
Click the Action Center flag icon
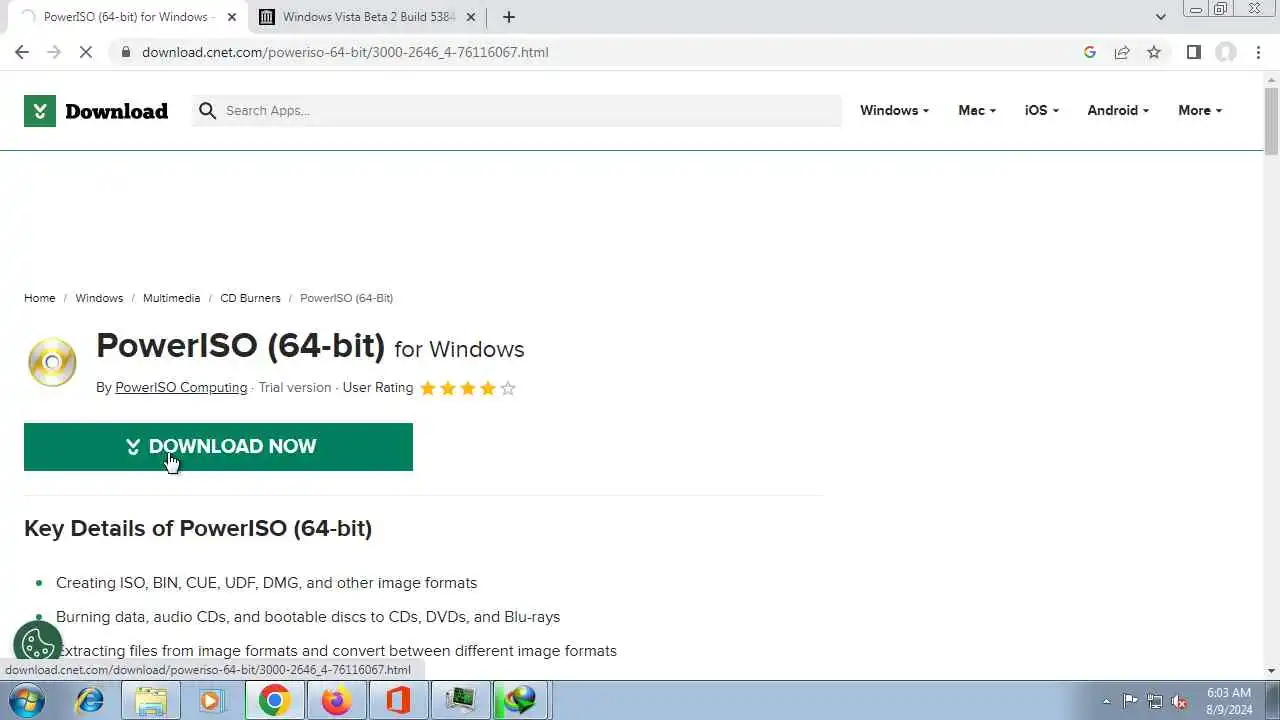pos(1130,701)
